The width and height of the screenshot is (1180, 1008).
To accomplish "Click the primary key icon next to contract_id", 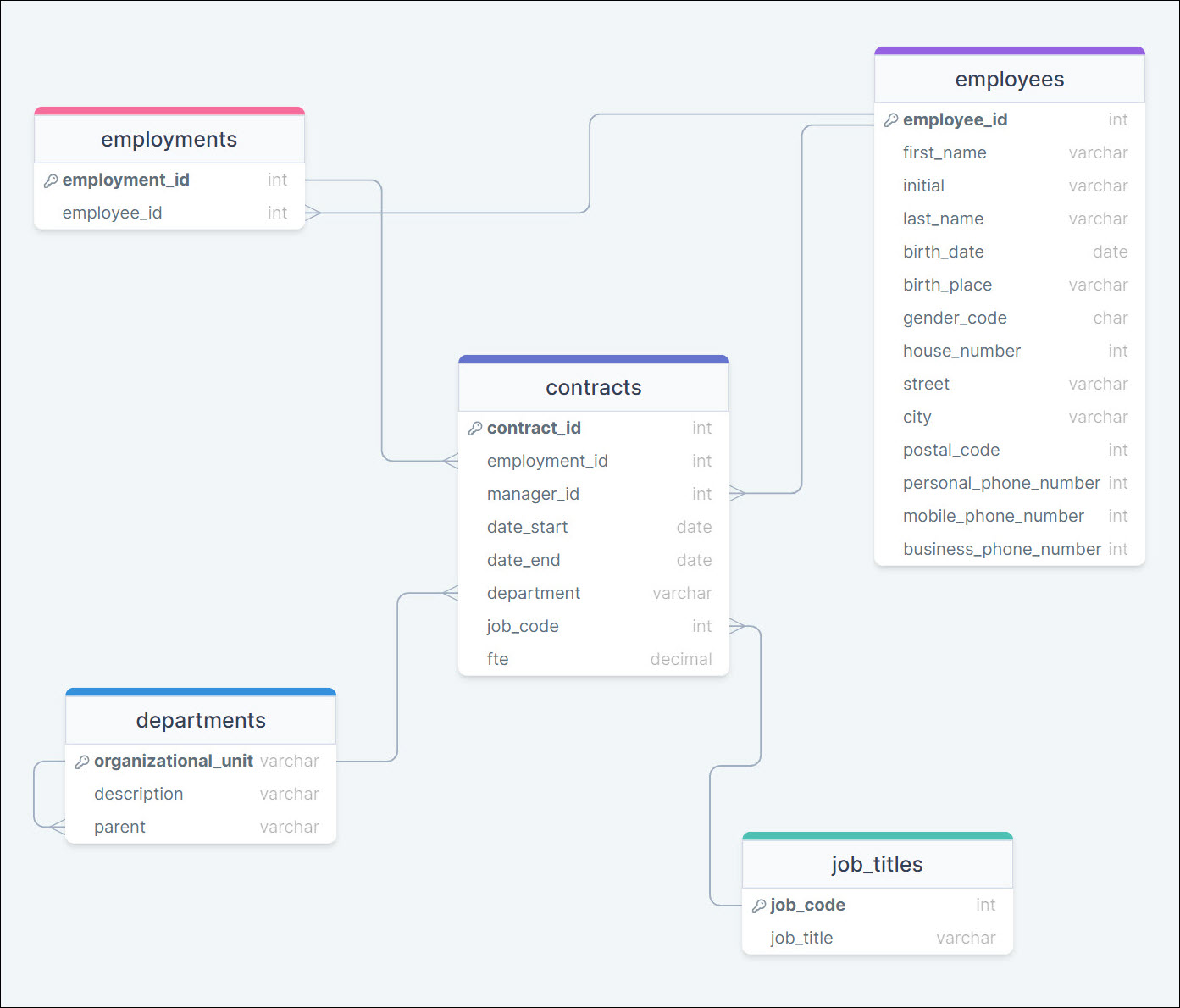I will point(475,429).
